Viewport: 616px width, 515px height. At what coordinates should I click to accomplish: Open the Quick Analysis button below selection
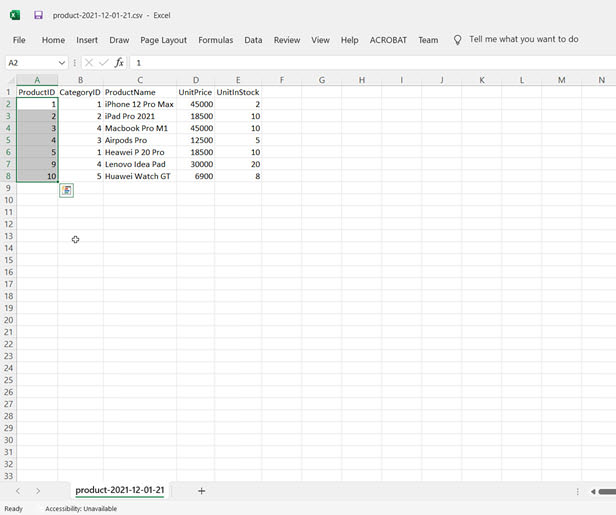(x=66, y=191)
